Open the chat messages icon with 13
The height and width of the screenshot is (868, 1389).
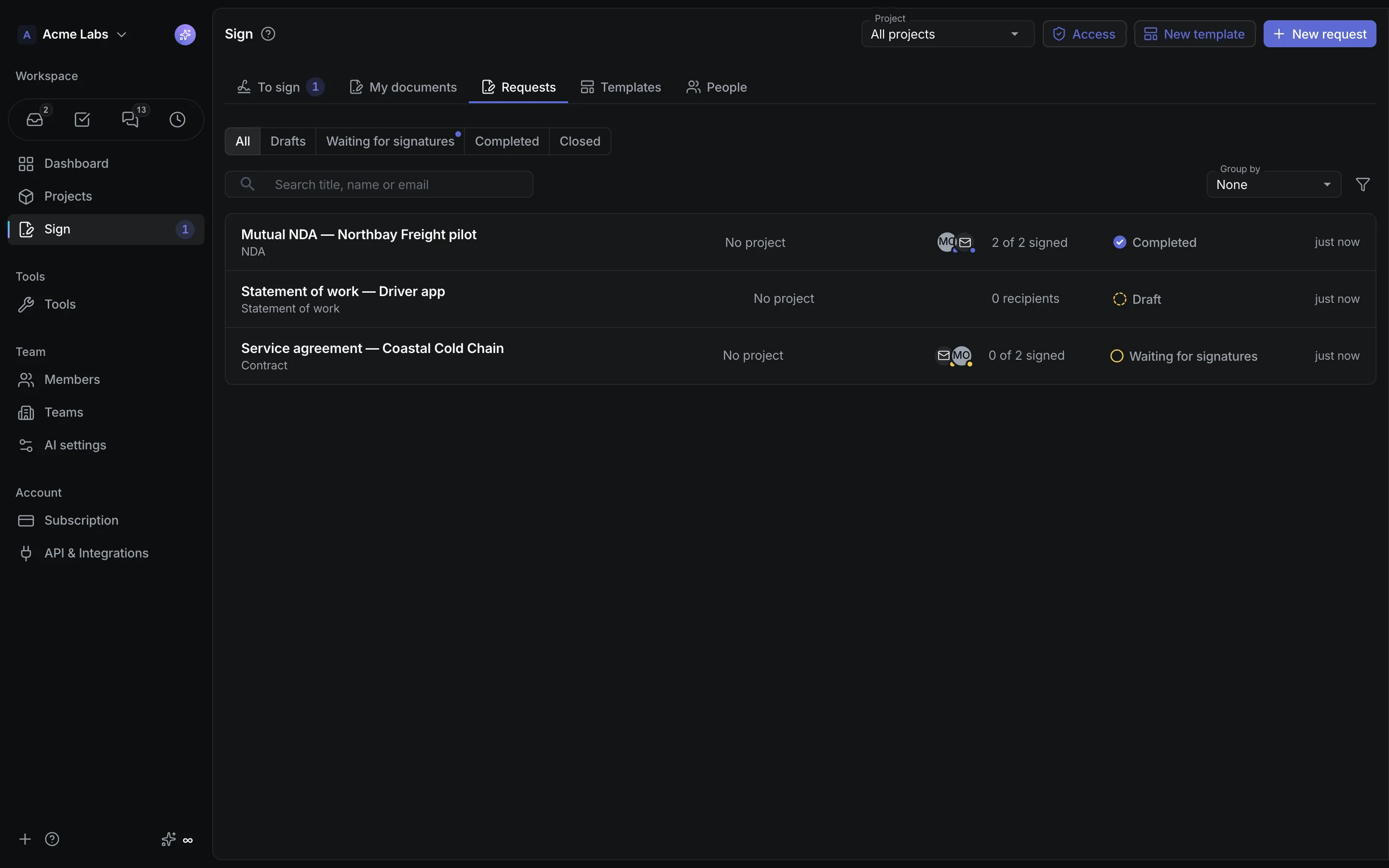pos(130,120)
